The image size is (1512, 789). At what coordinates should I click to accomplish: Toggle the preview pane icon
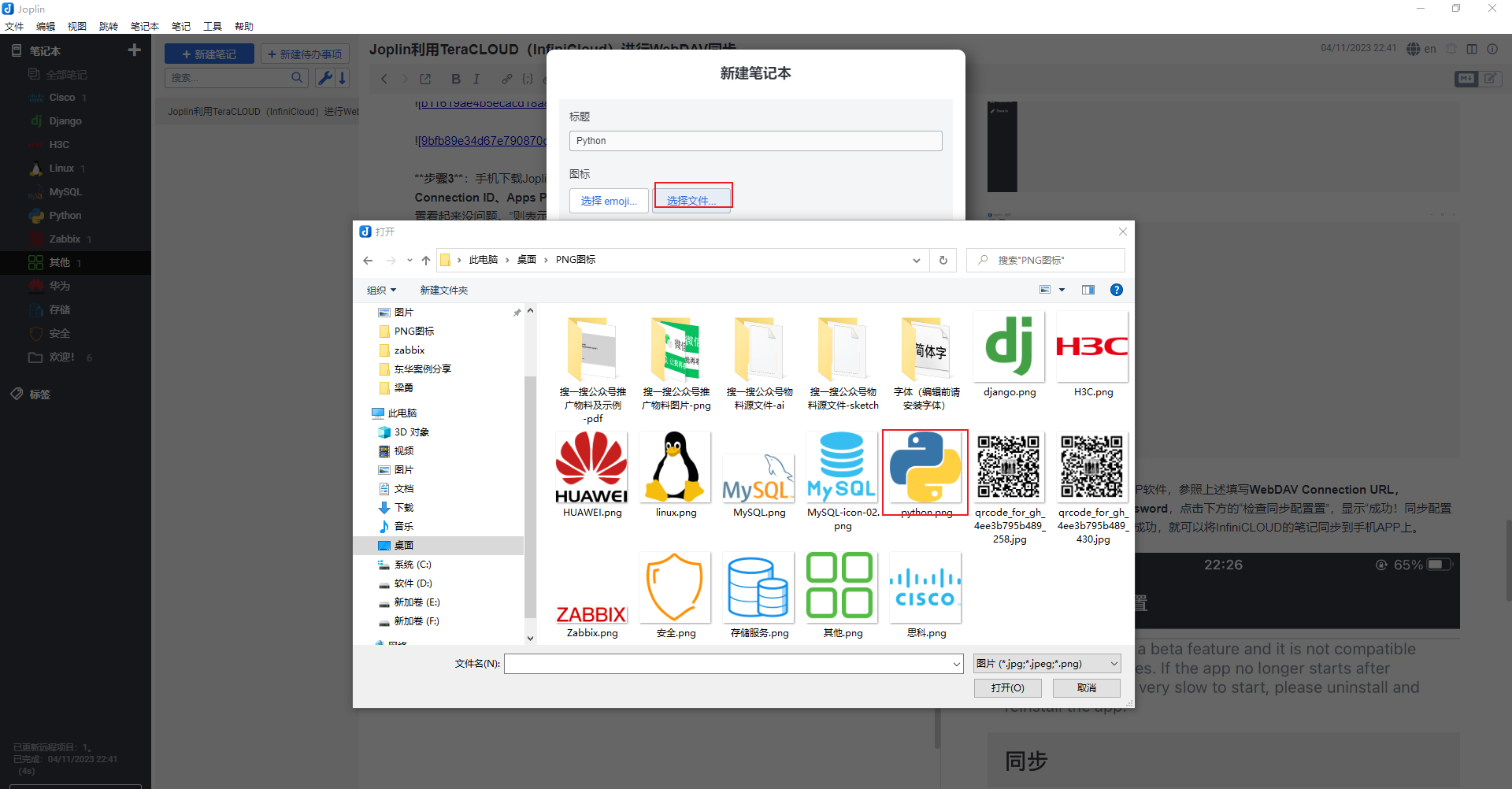coord(1088,290)
